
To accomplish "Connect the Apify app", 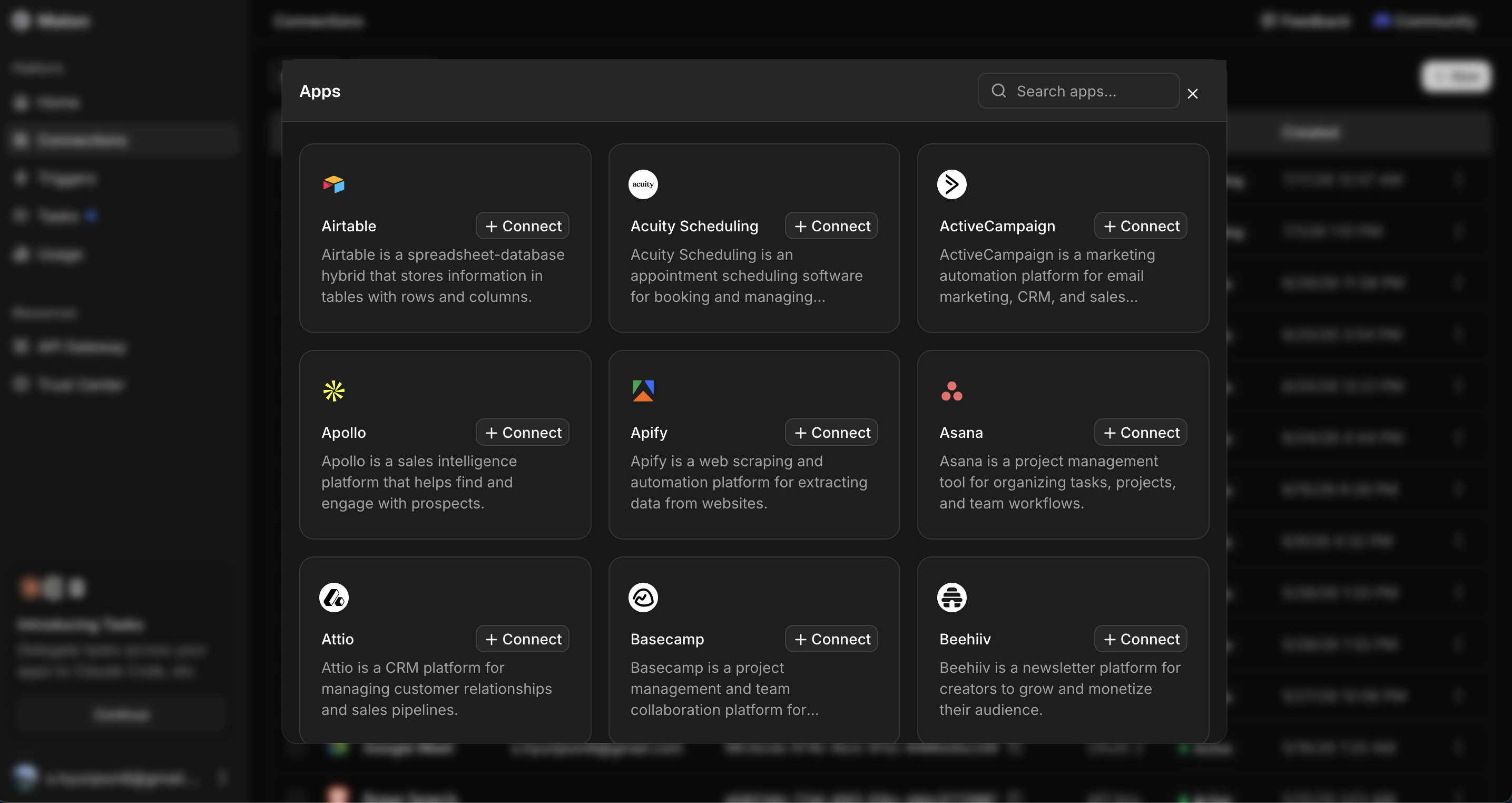I will (831, 433).
